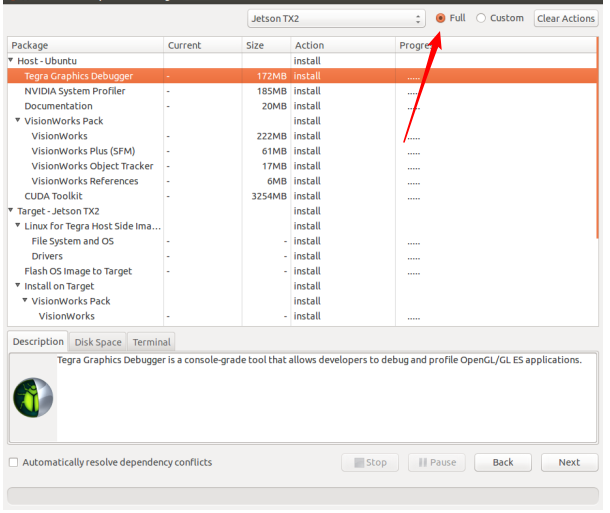Click the package list vertical scrollbar
The height and width of the screenshot is (513, 610).
tap(597, 138)
